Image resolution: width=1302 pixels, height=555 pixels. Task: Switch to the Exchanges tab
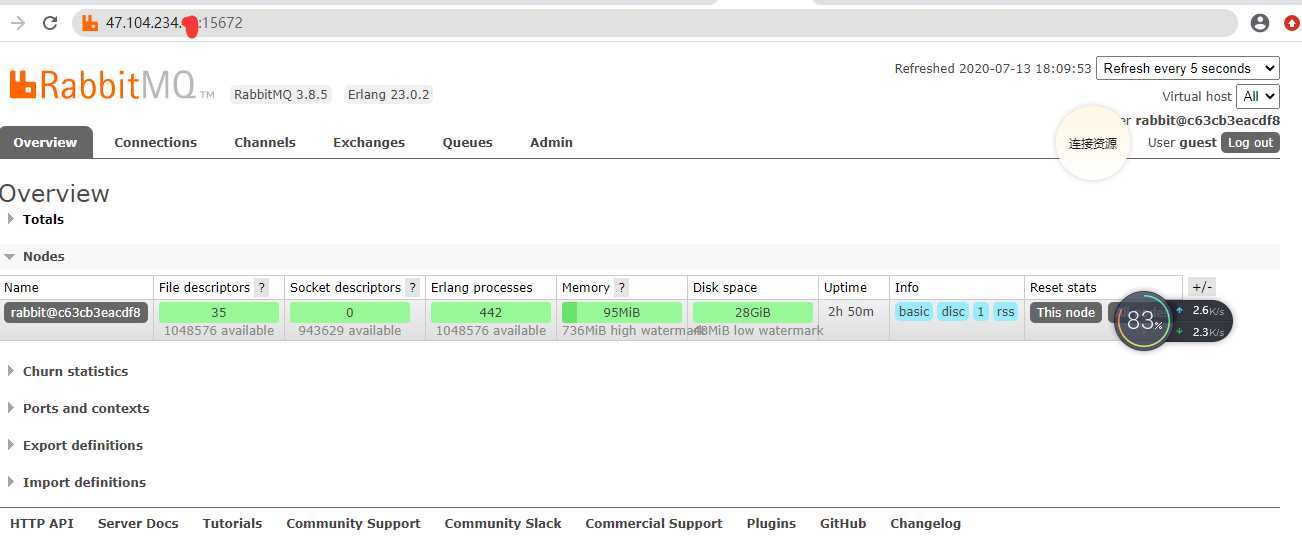click(369, 142)
